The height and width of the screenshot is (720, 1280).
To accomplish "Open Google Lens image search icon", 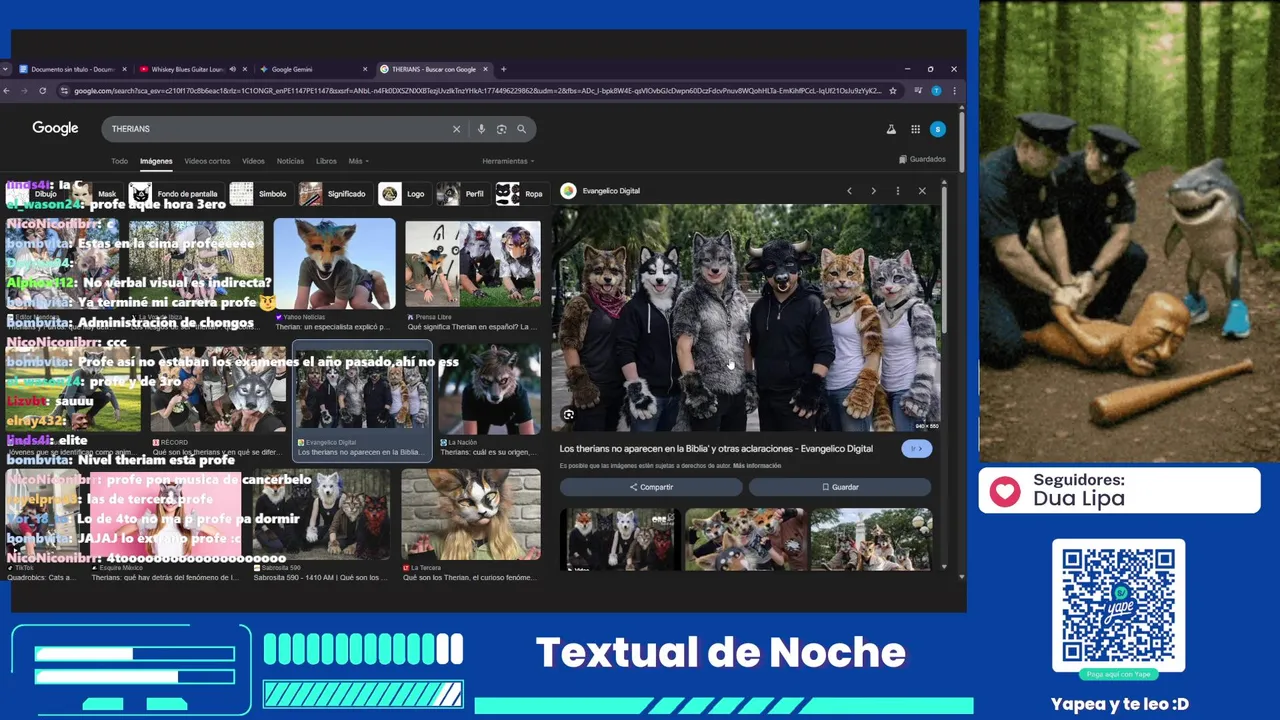I will pyautogui.click(x=501, y=129).
